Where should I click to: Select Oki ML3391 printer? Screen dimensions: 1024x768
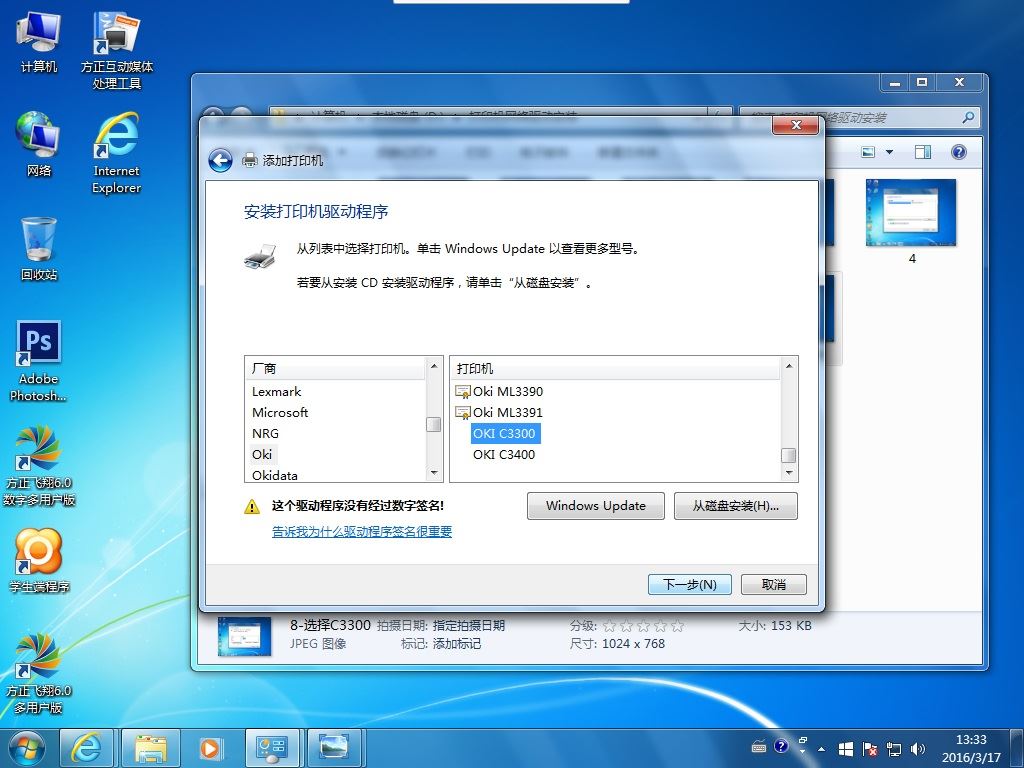coord(500,412)
